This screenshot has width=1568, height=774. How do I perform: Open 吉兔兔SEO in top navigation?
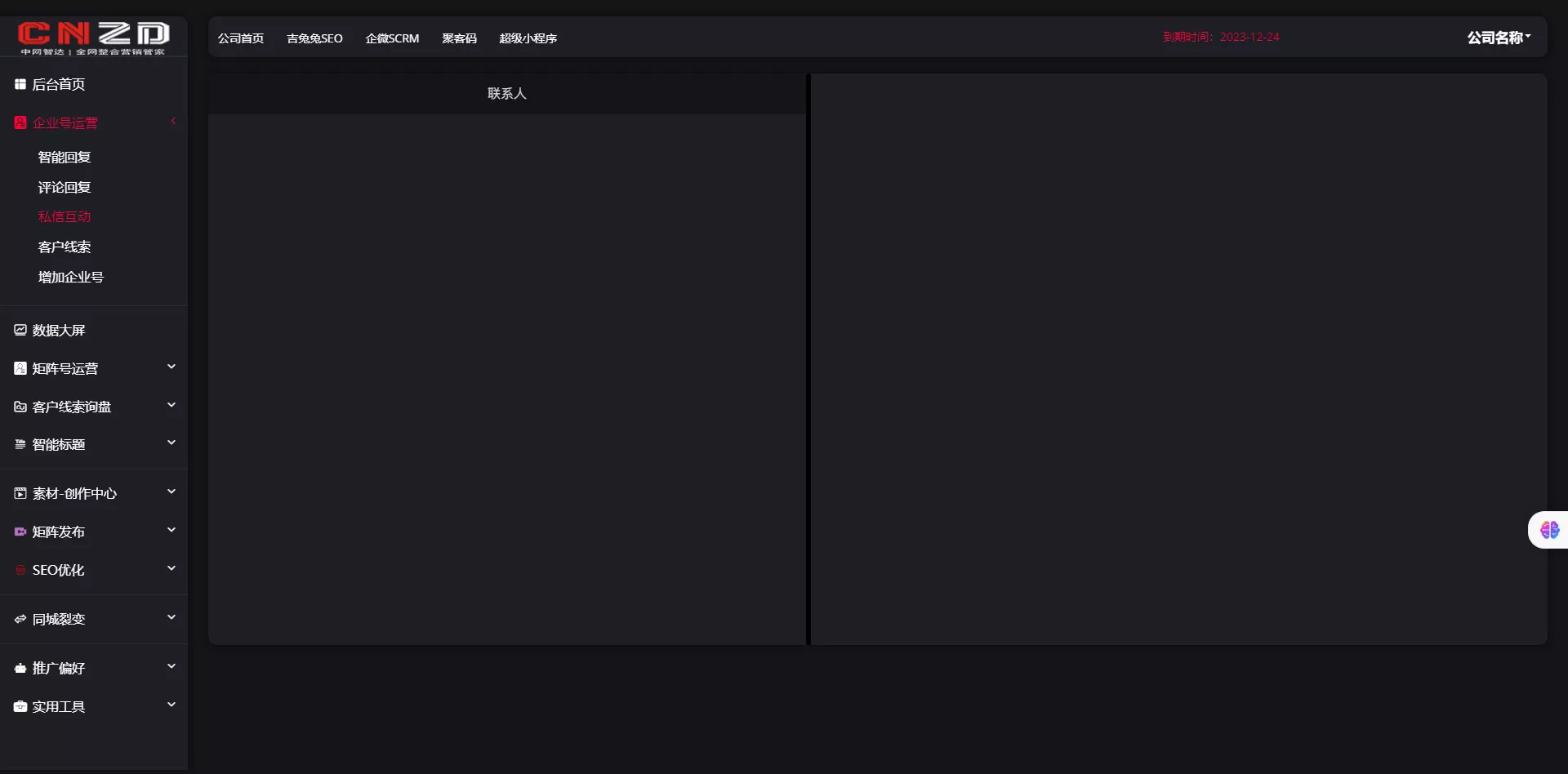point(314,38)
